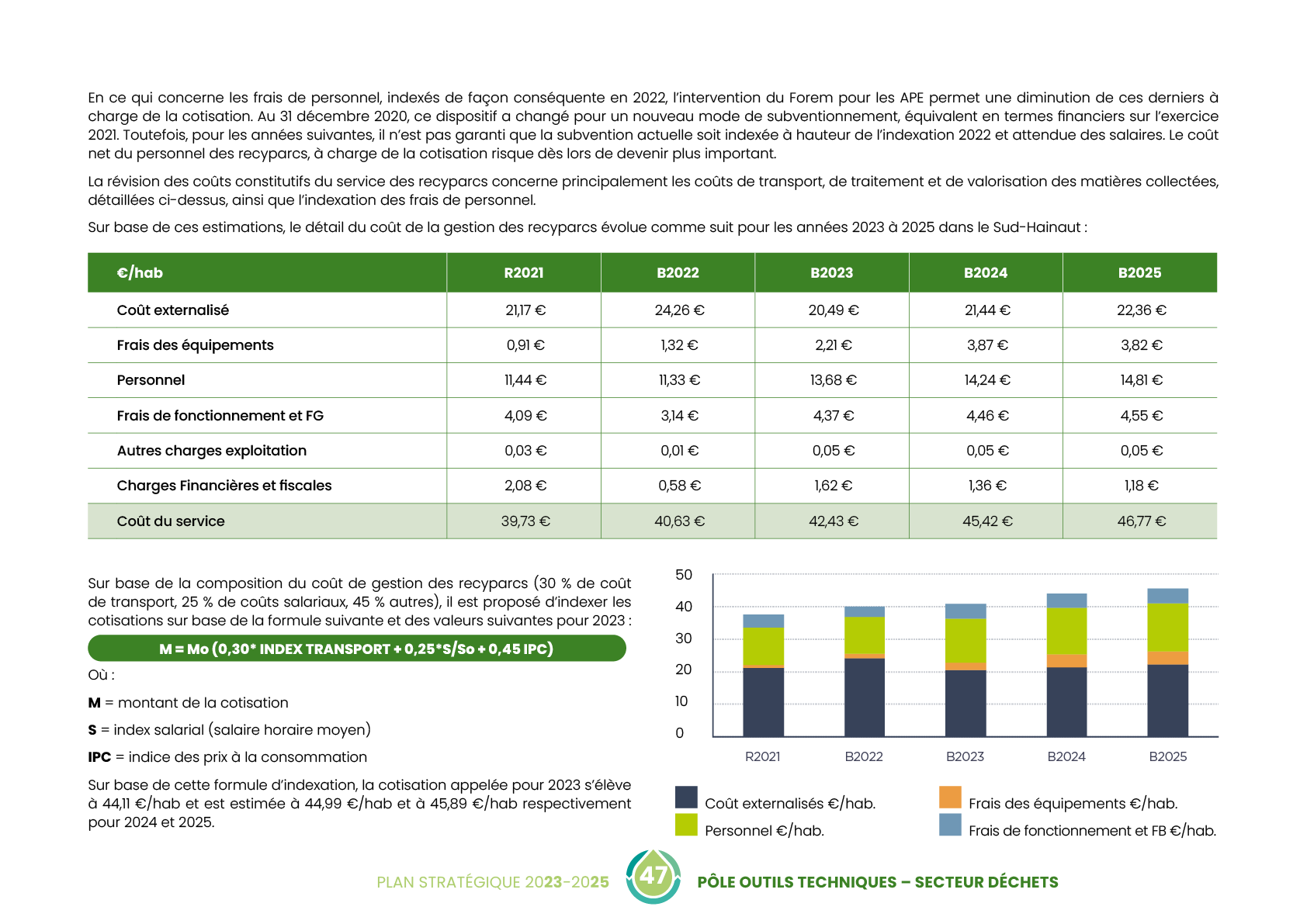Click the orange Frais des équipements legend swatch
1307x924 pixels.
(950, 798)
